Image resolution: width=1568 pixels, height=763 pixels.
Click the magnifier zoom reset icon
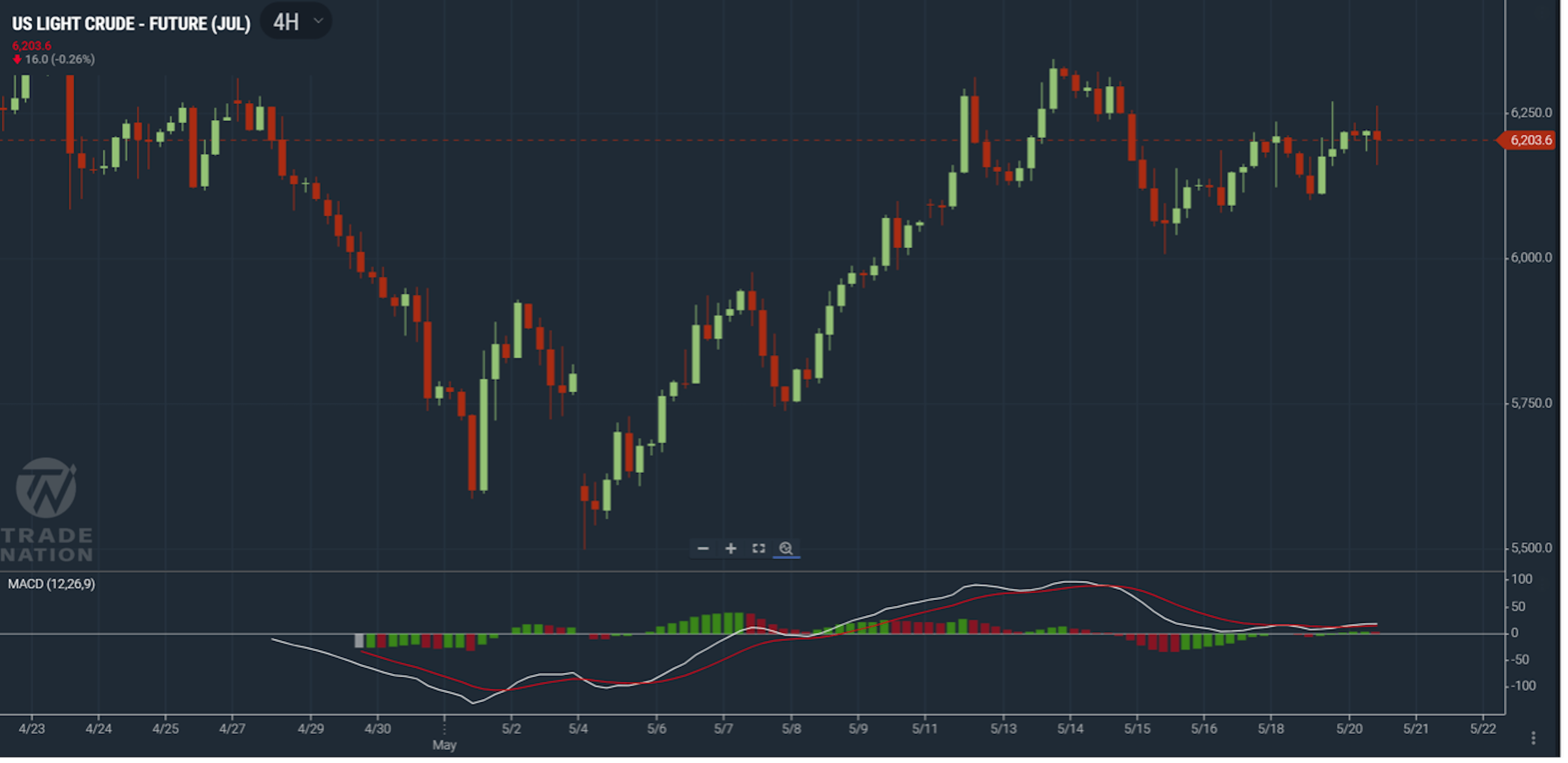pos(786,549)
